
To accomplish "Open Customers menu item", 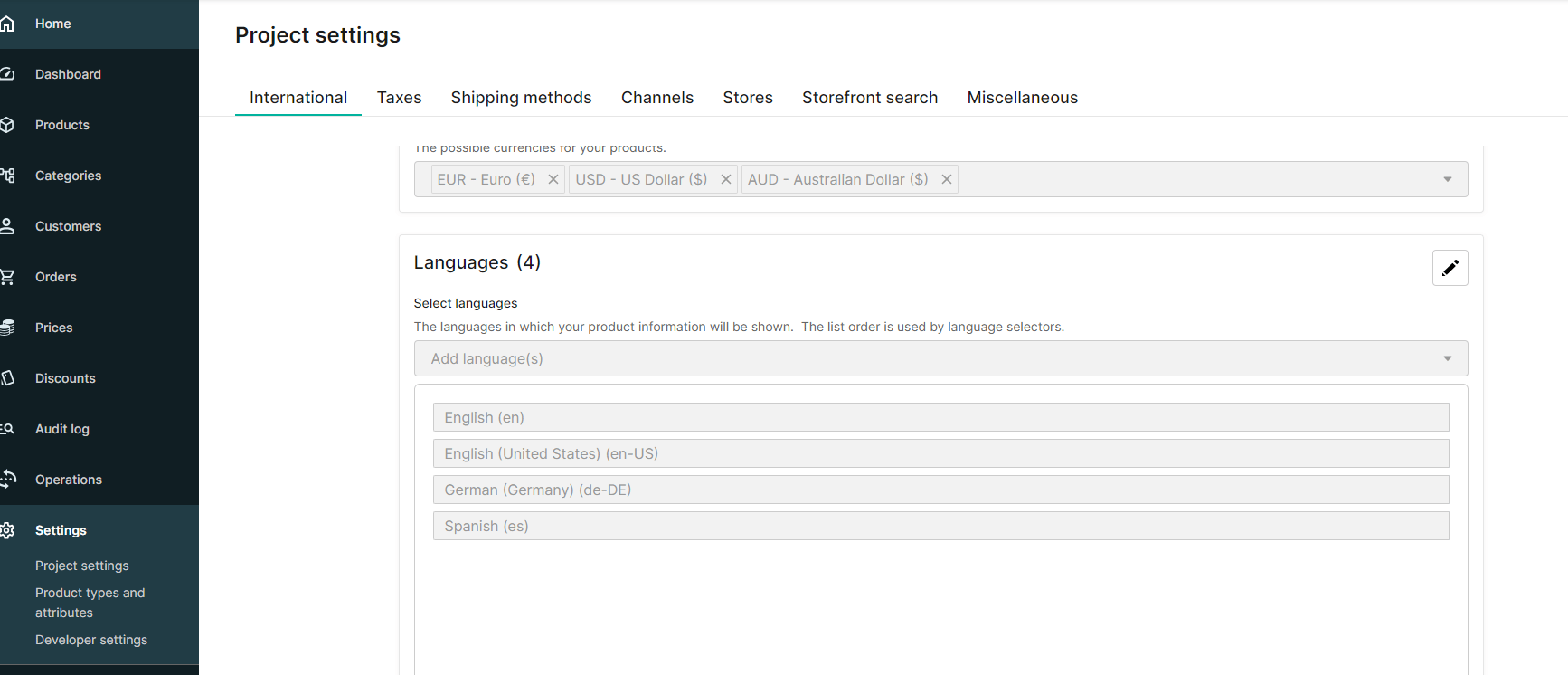I will click(x=68, y=226).
